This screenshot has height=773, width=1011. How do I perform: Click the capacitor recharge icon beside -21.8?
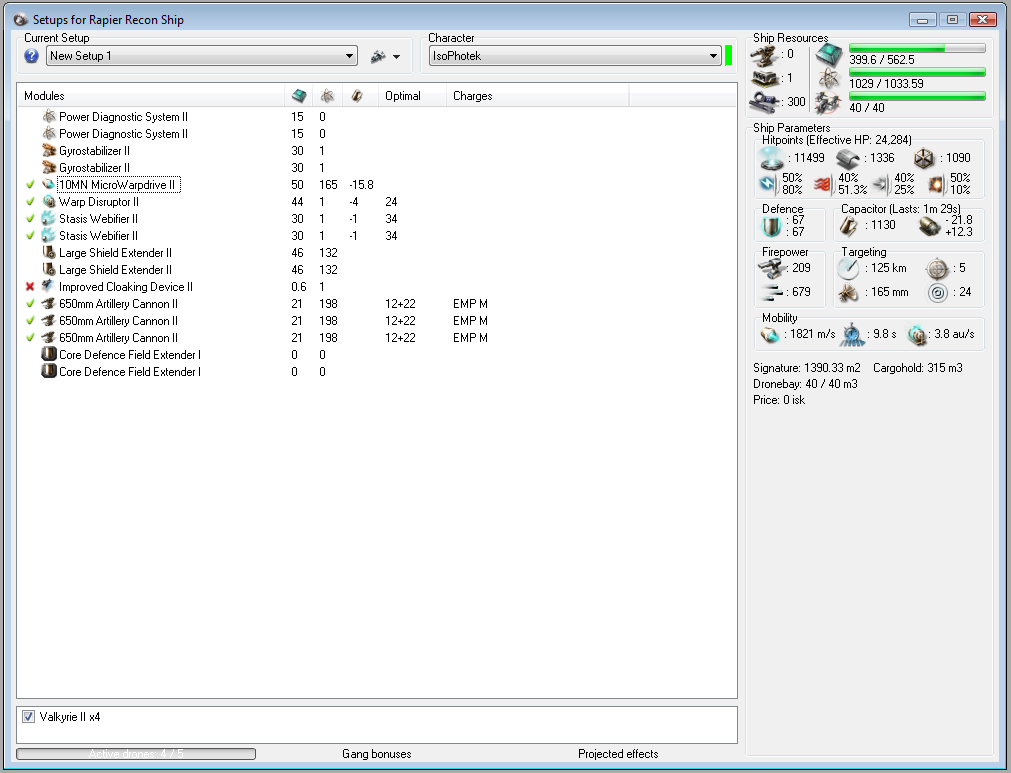[929, 226]
